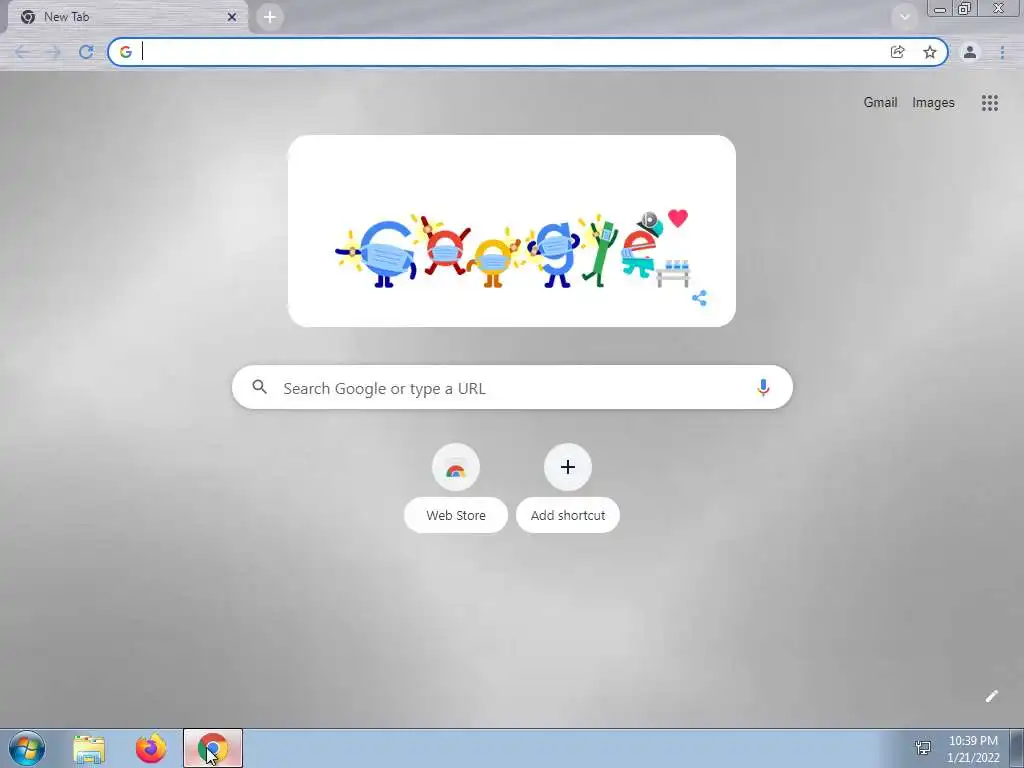The image size is (1024, 768).
Task: Open the share this page icon
Action: (897, 52)
